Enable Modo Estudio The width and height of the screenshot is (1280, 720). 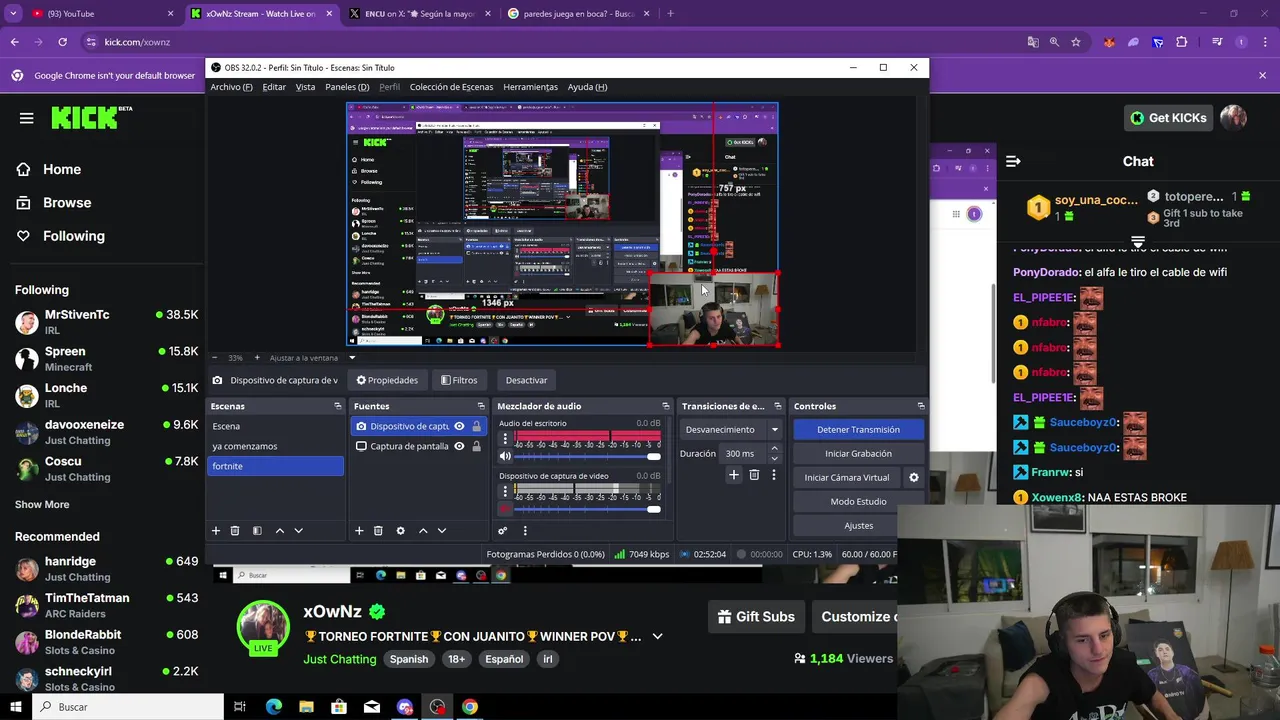click(858, 502)
